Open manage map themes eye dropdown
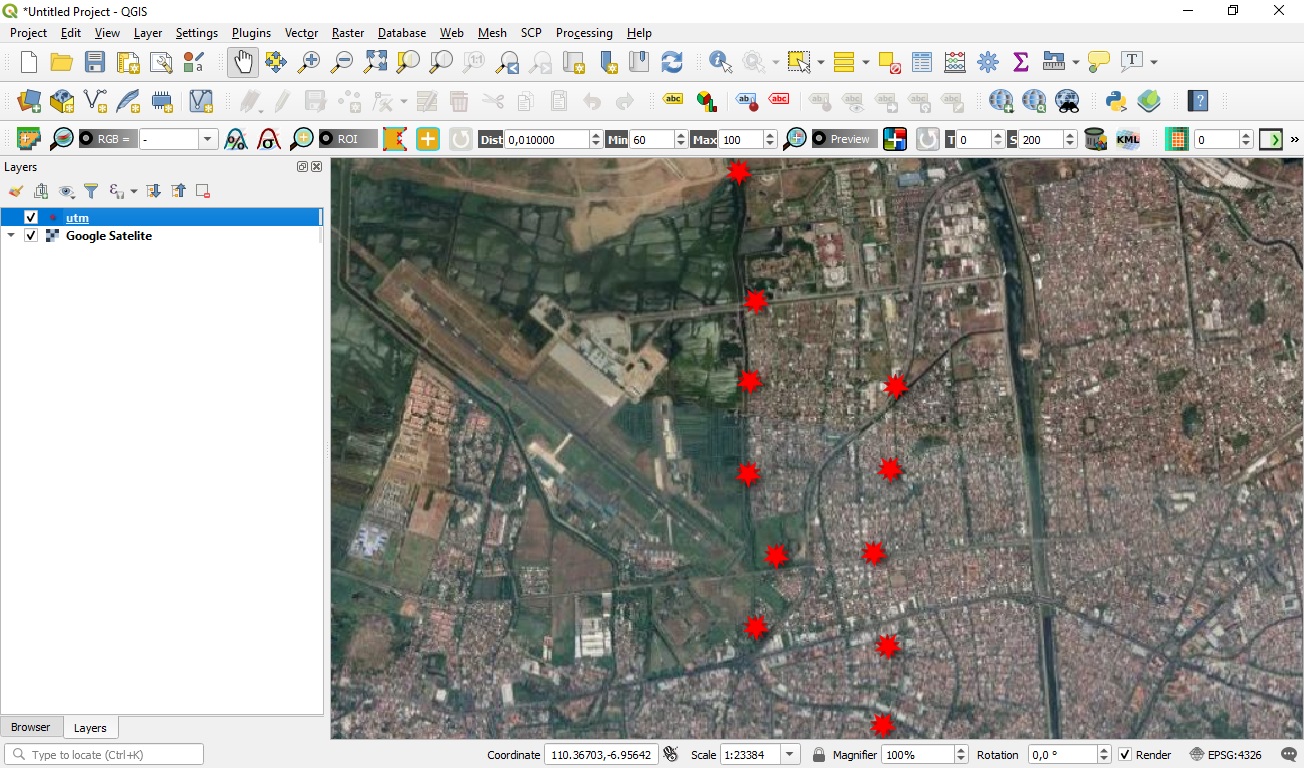Viewport: 1304px width, 768px height. point(67,191)
